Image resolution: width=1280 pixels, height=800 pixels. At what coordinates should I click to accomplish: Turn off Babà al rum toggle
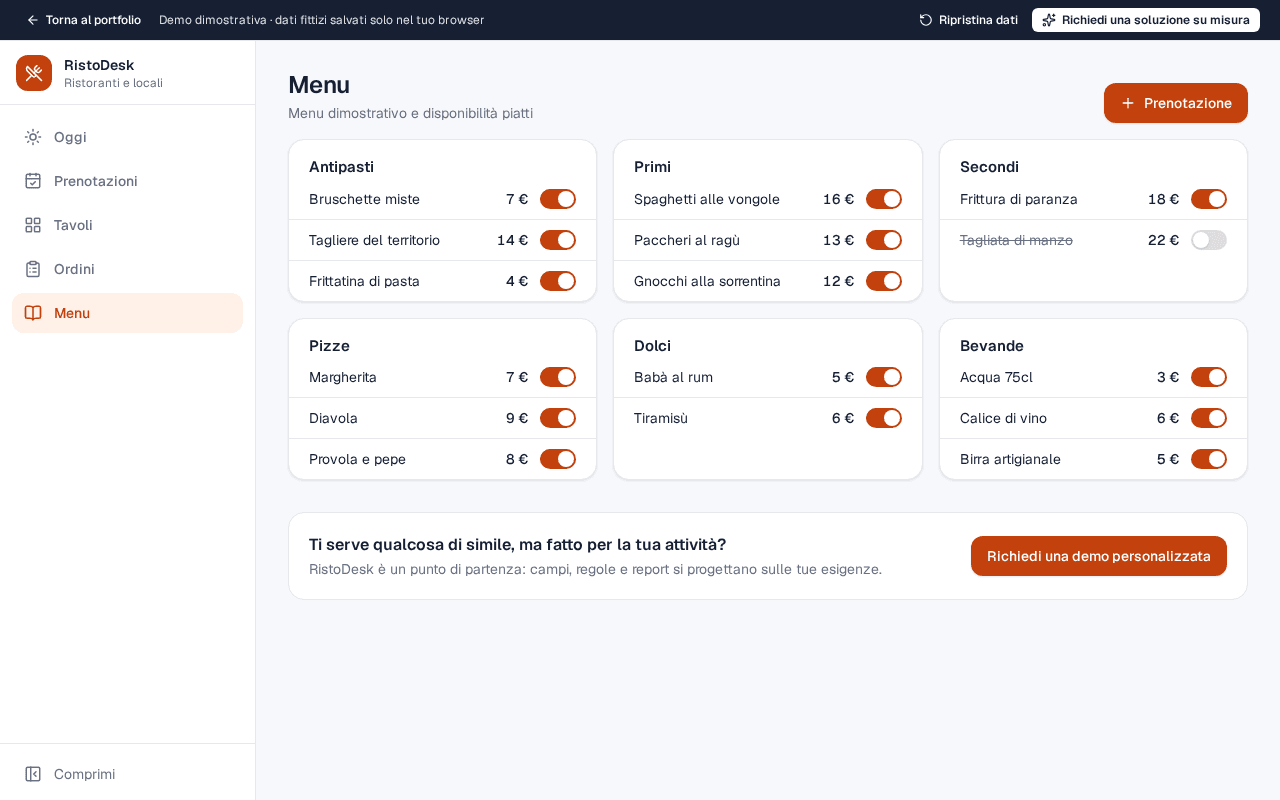[884, 377]
